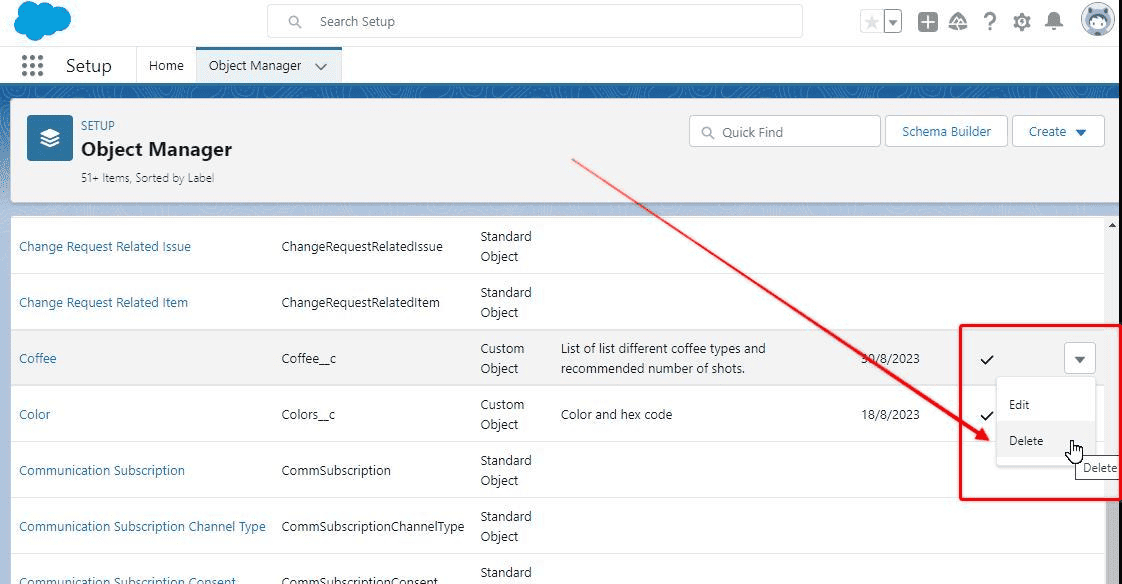
Task: Select the ChangeRequestRelatedItem API name
Action: click(361, 303)
